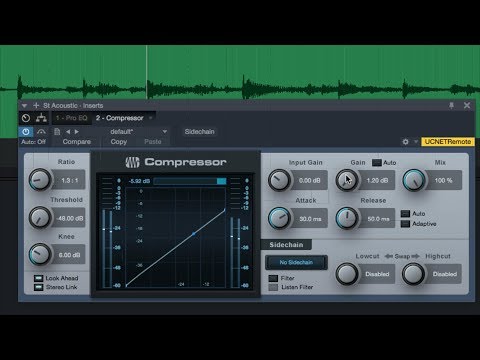Enable the Sidechain button in toolbar
This screenshot has height=360, width=480.
199,132
